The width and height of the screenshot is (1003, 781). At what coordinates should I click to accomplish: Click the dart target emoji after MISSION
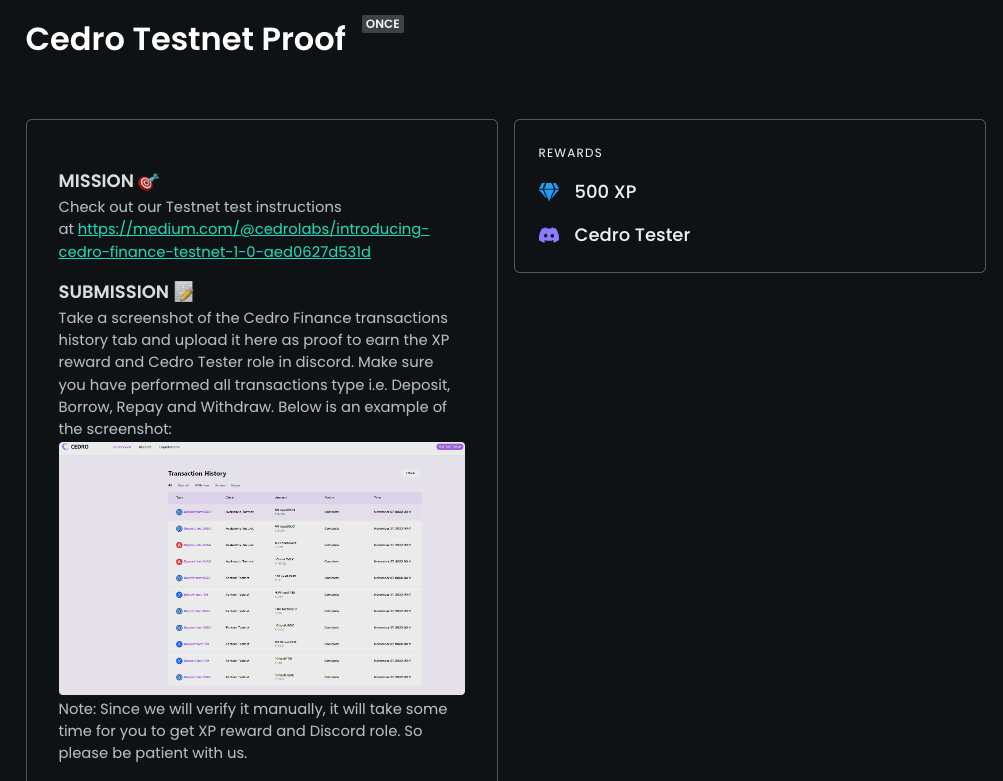[148, 181]
